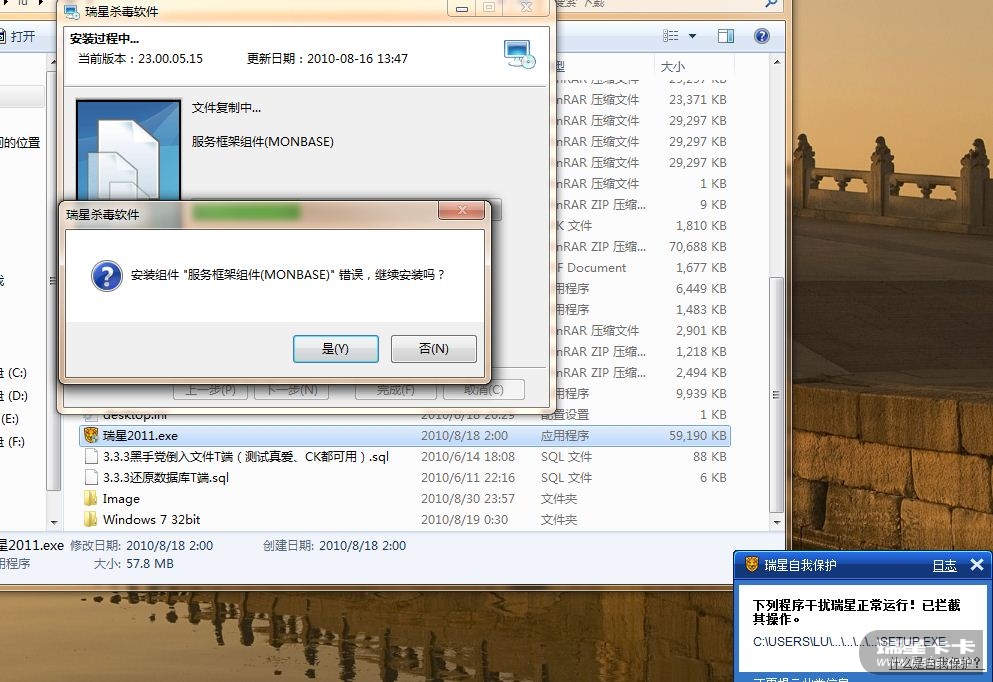Image resolution: width=993 pixels, height=682 pixels.
Task: Click the navigation pane scroll-down arrow
Action: coord(54,522)
